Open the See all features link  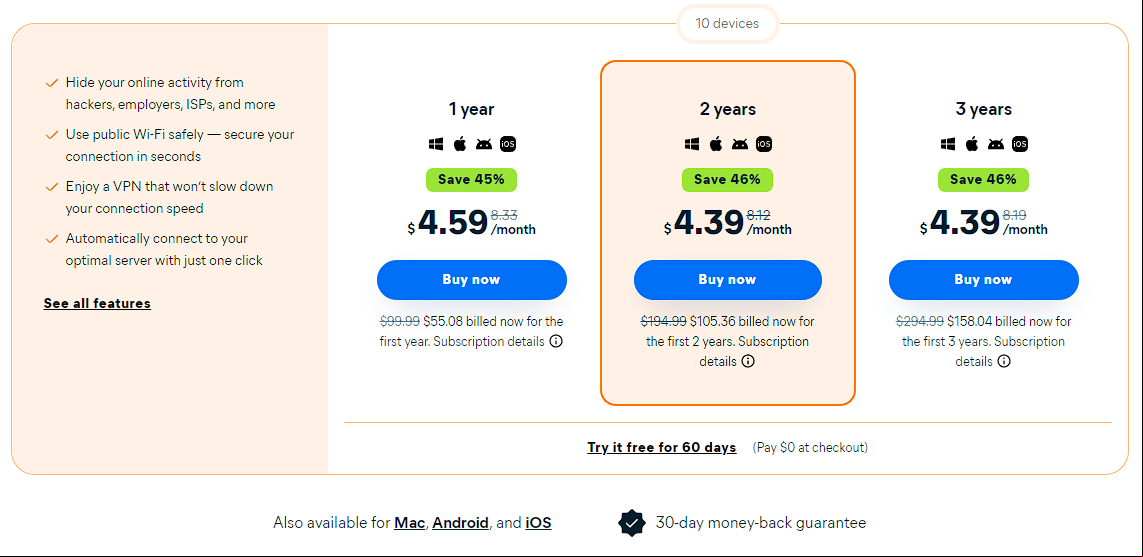pyautogui.click(x=97, y=303)
